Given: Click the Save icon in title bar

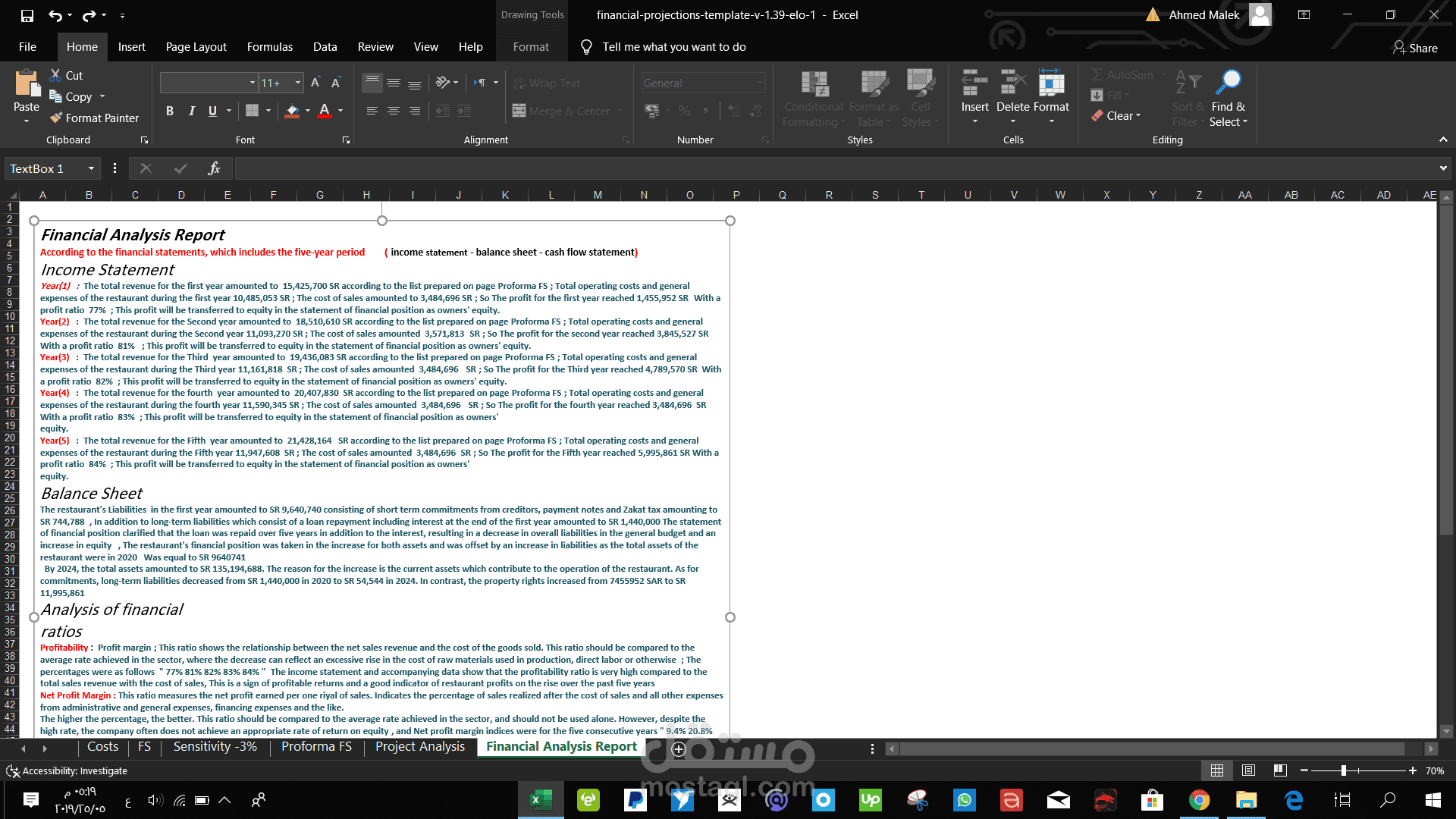Looking at the screenshot, I should pyautogui.click(x=27, y=15).
